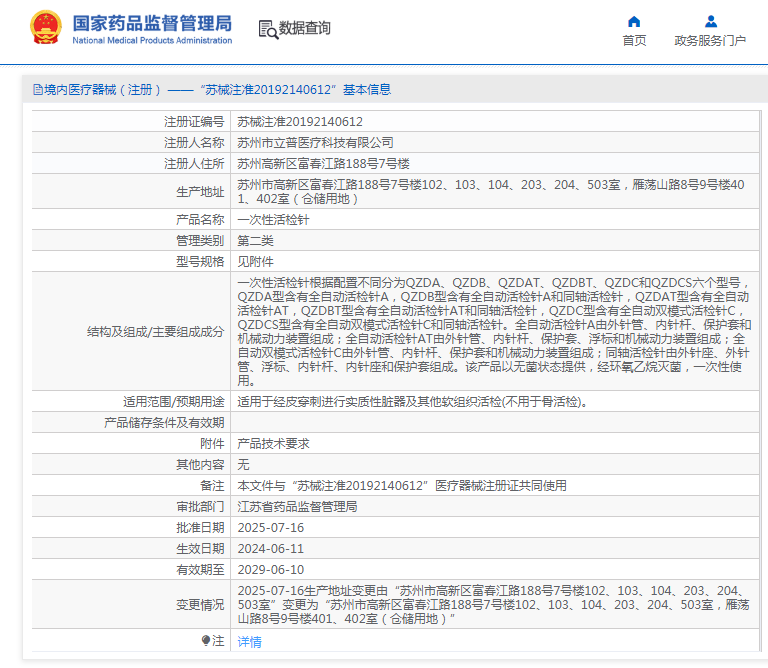Go to 首页 using the house icon
Screen dimensions: 768x668
point(634,21)
